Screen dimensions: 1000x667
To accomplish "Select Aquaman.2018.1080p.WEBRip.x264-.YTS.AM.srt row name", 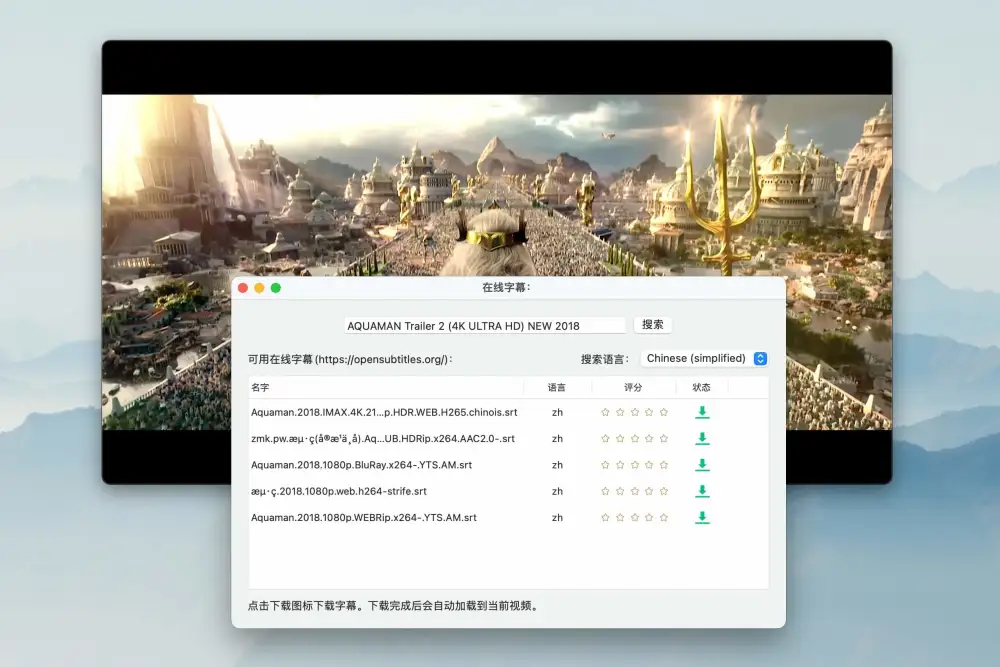I will (364, 518).
